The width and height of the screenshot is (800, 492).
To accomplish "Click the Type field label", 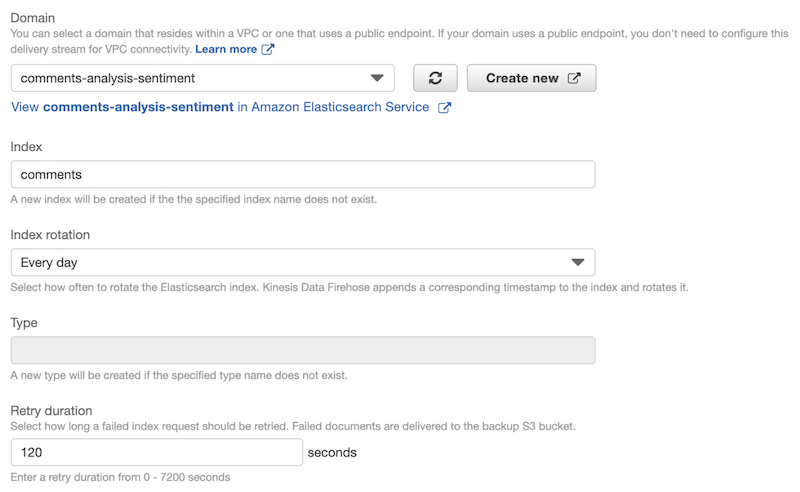I will (x=24, y=323).
